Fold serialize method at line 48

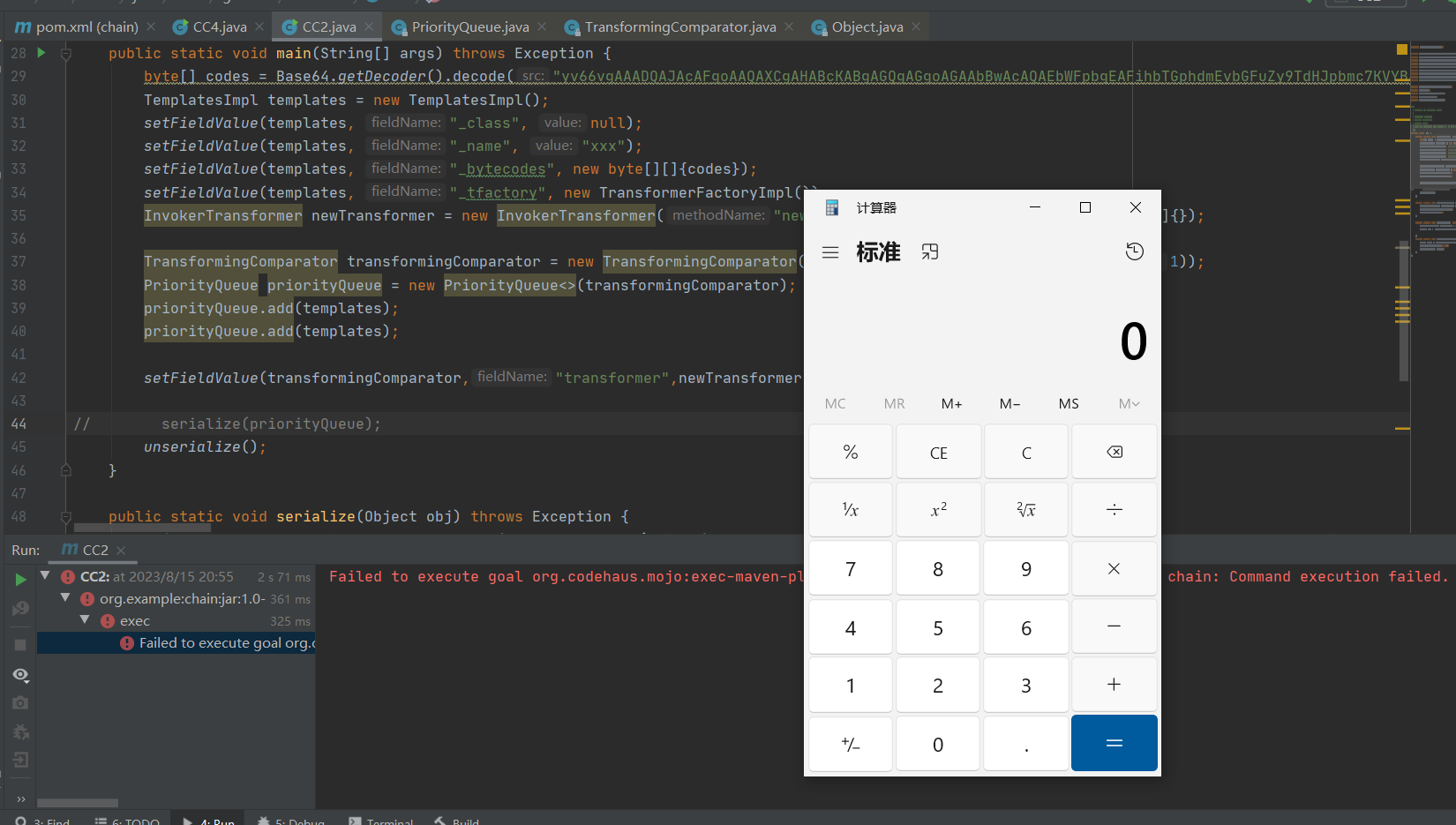[x=65, y=517]
